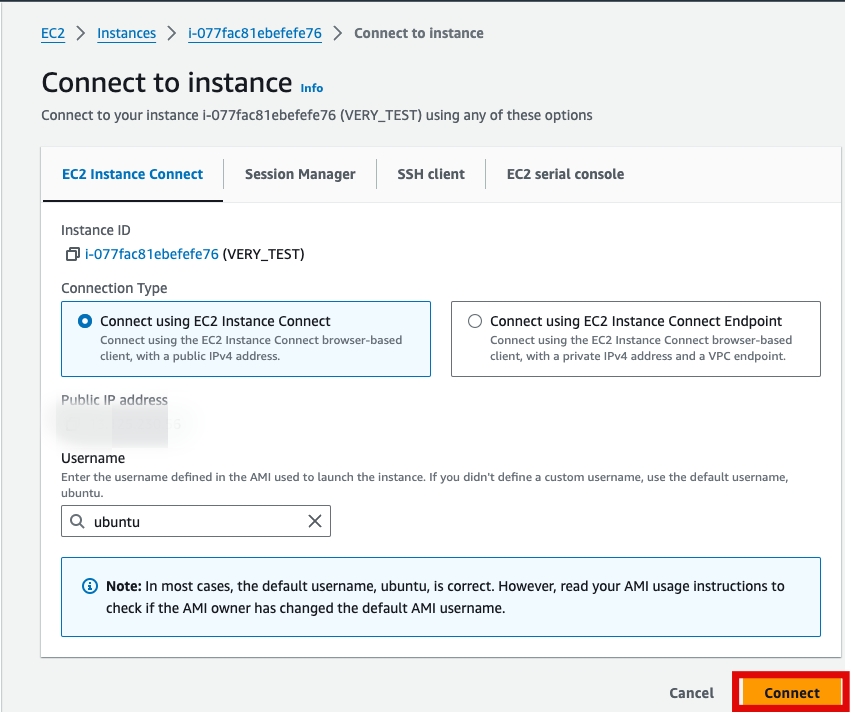
Task: Click the blurred Public IP address value
Action: pyautogui.click(x=120, y=425)
